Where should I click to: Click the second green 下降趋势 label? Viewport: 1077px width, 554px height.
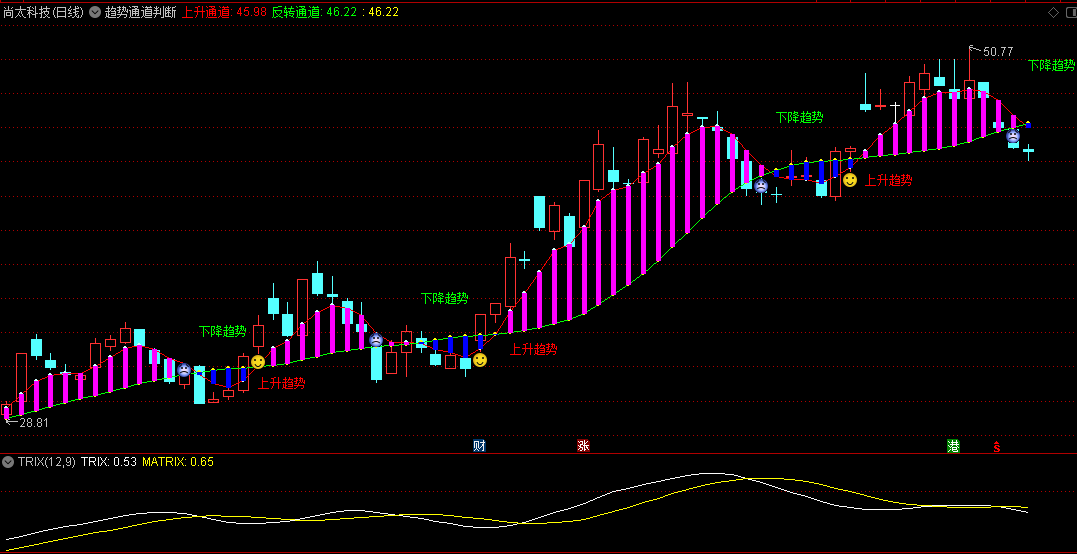click(444, 298)
